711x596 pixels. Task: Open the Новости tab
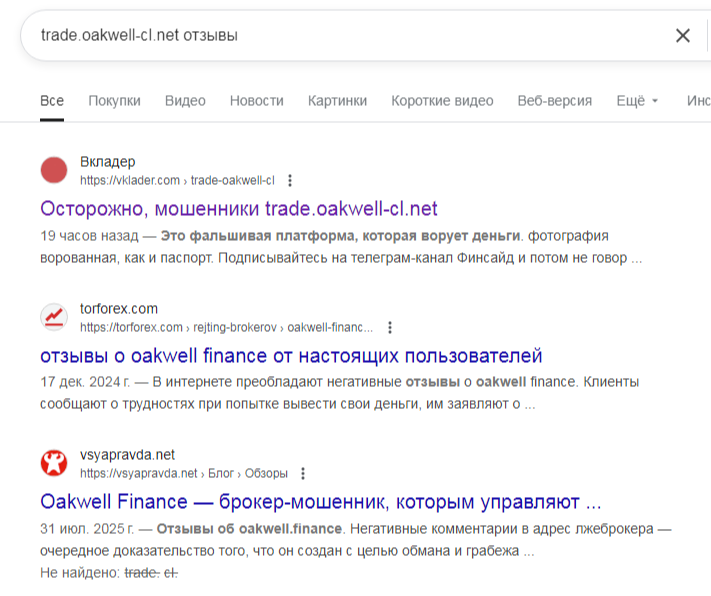tap(256, 101)
